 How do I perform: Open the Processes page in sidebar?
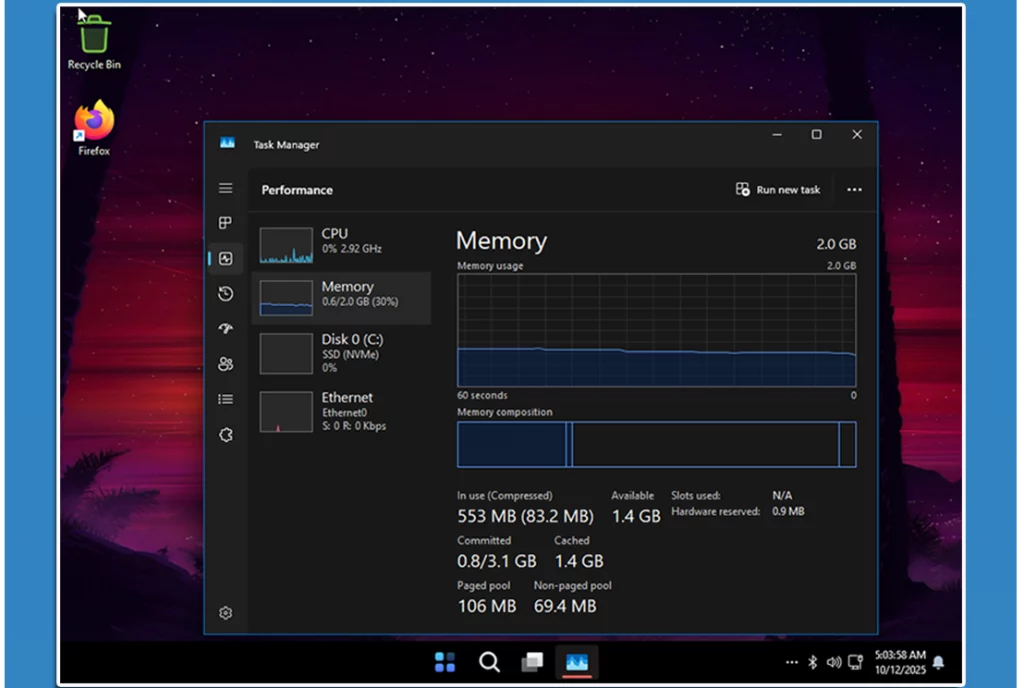click(226, 223)
